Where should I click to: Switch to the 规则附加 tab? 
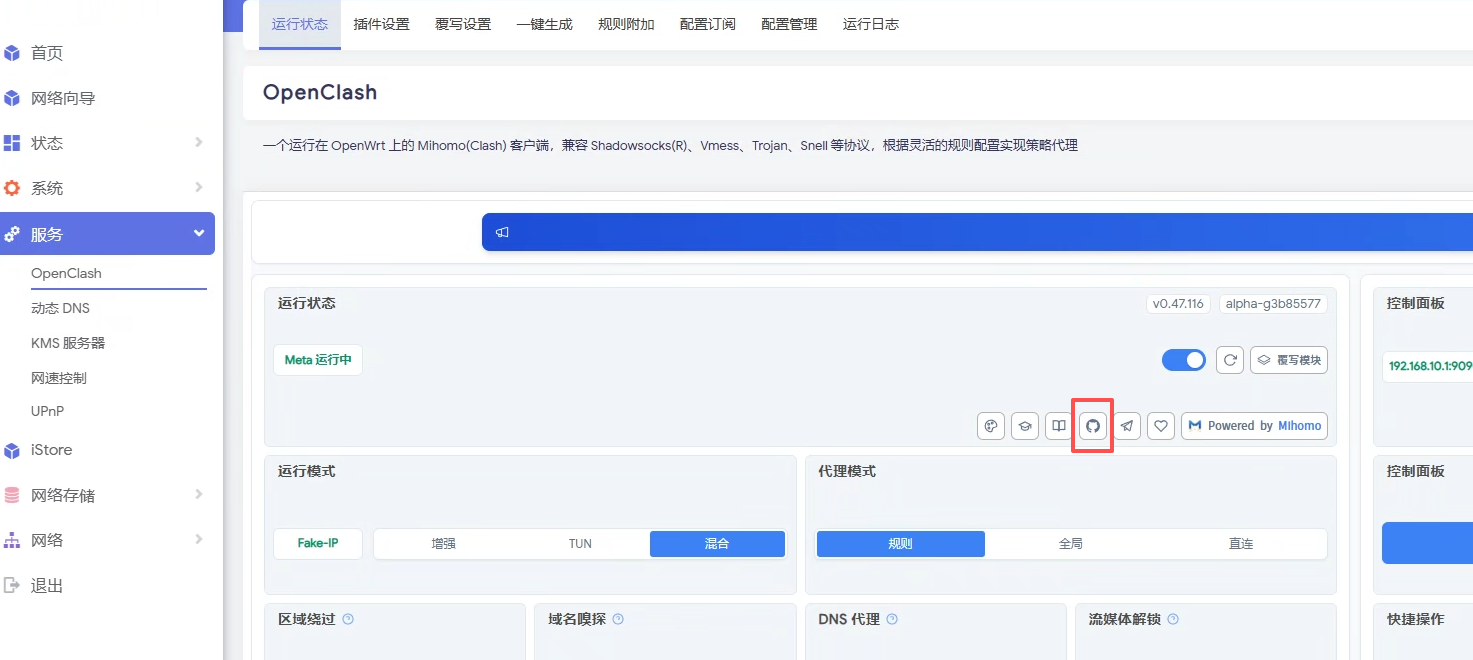(626, 24)
